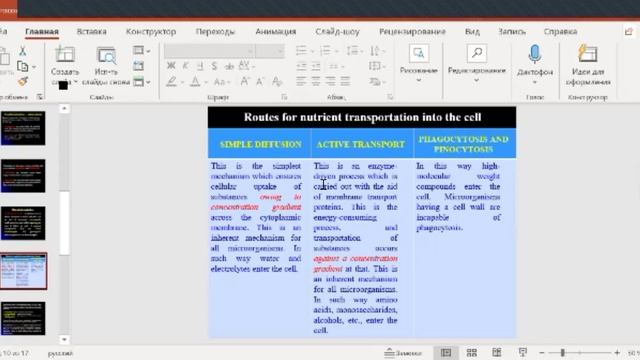
Task: Open the font name combo box
Action: (x=209, y=51)
